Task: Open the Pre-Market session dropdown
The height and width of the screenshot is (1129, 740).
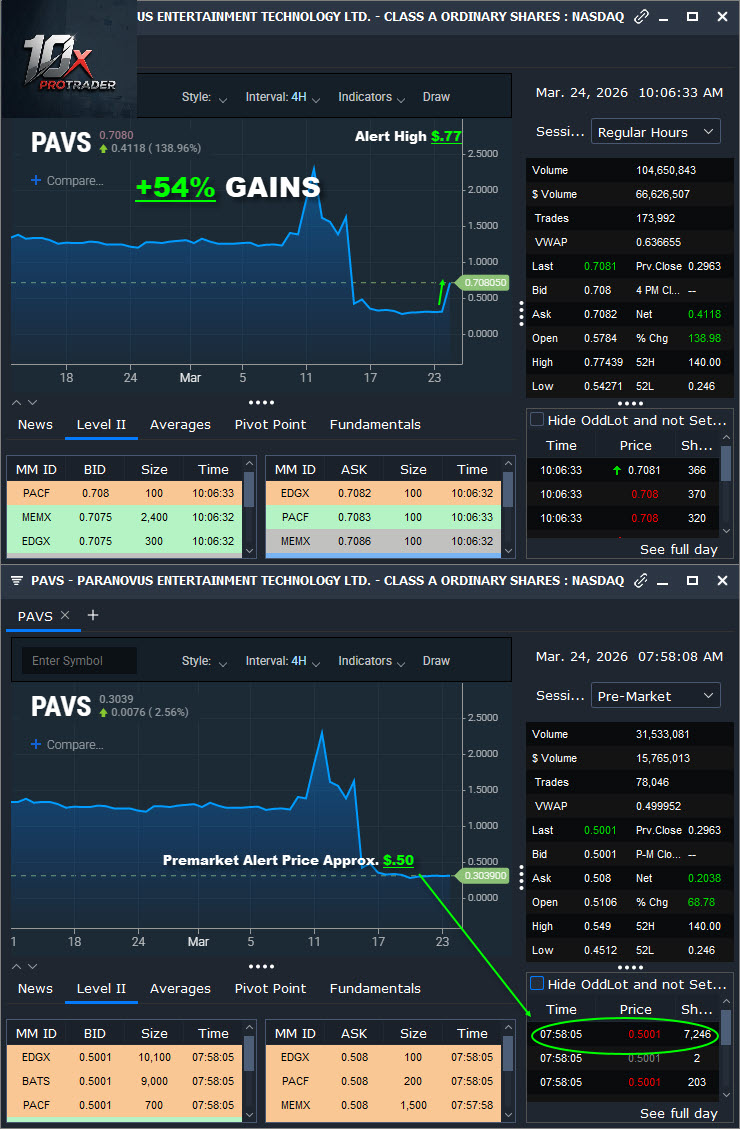Action: pos(655,696)
